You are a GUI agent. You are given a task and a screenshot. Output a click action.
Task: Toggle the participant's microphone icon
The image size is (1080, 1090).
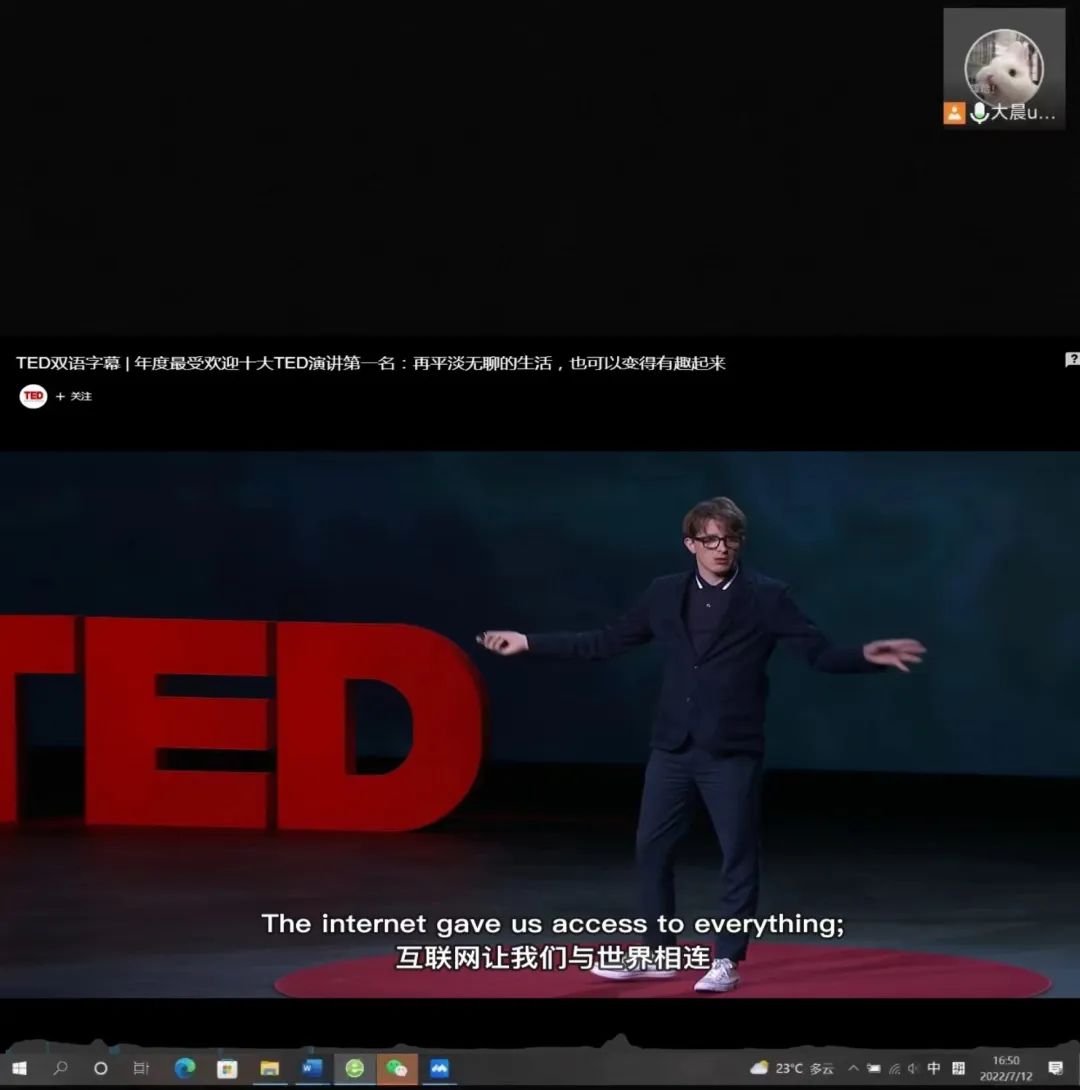978,113
